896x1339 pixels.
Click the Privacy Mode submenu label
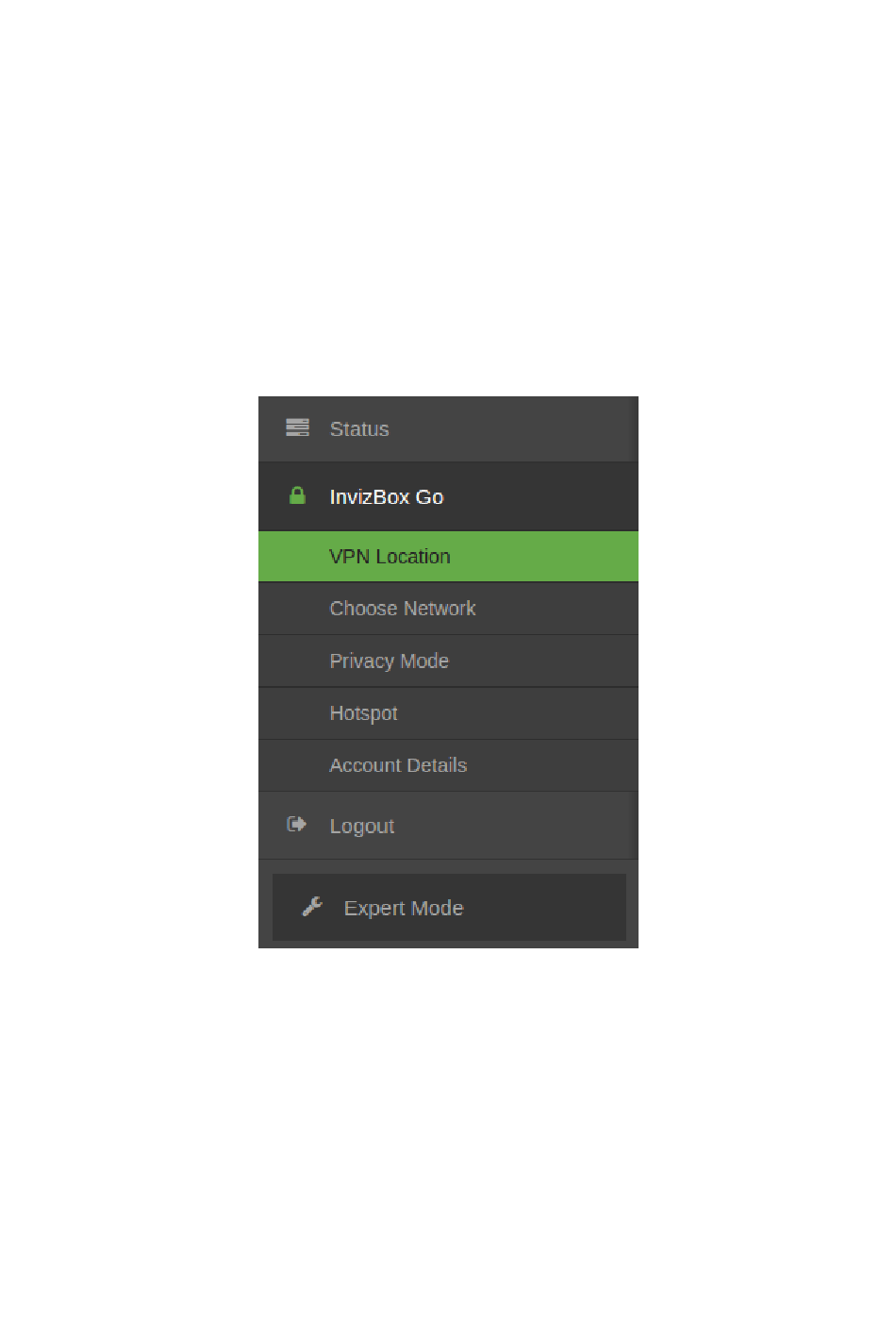[x=390, y=661]
